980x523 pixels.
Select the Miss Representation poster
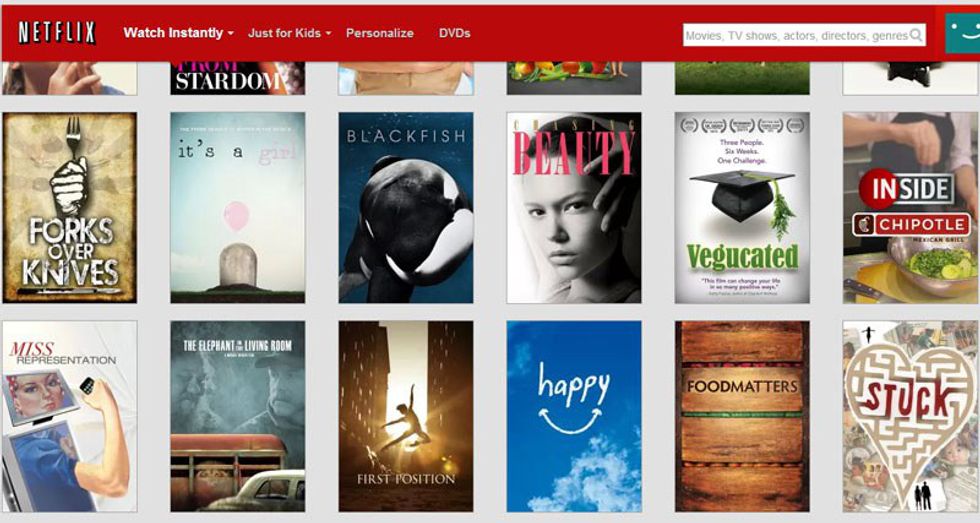pos(70,416)
